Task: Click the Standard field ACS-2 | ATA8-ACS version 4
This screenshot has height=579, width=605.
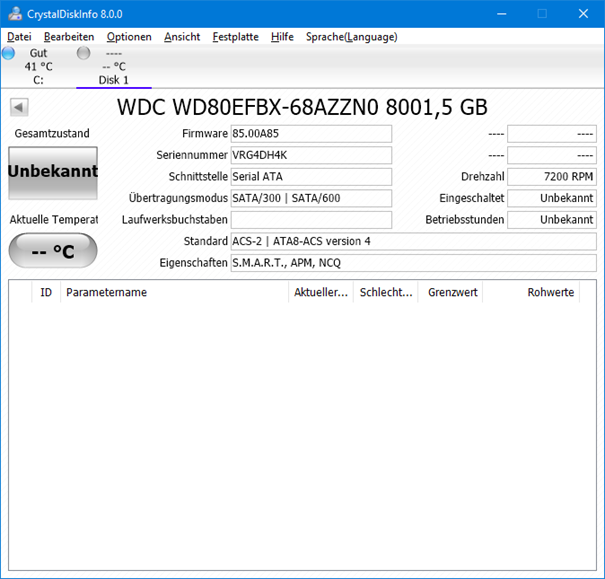Action: tap(414, 241)
